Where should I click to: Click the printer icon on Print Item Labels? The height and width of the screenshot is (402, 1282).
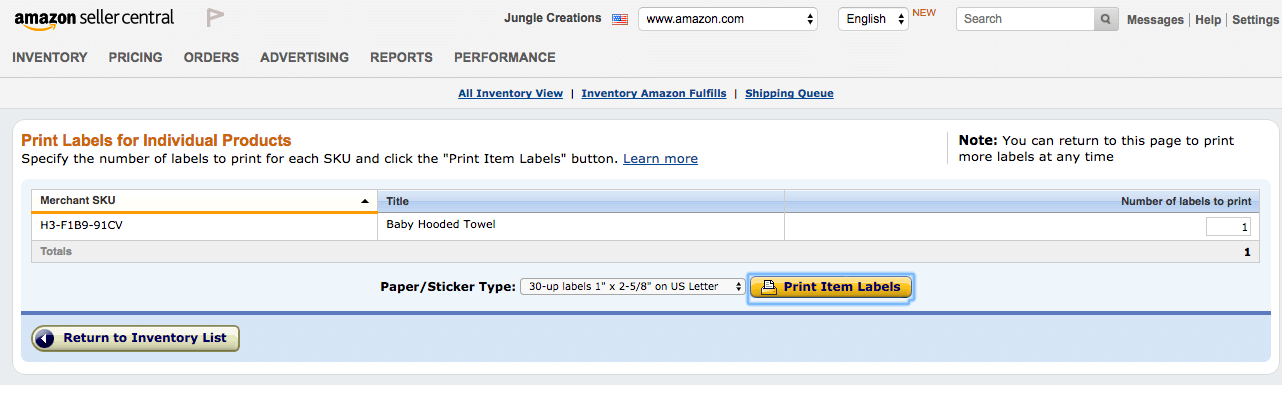[769, 287]
